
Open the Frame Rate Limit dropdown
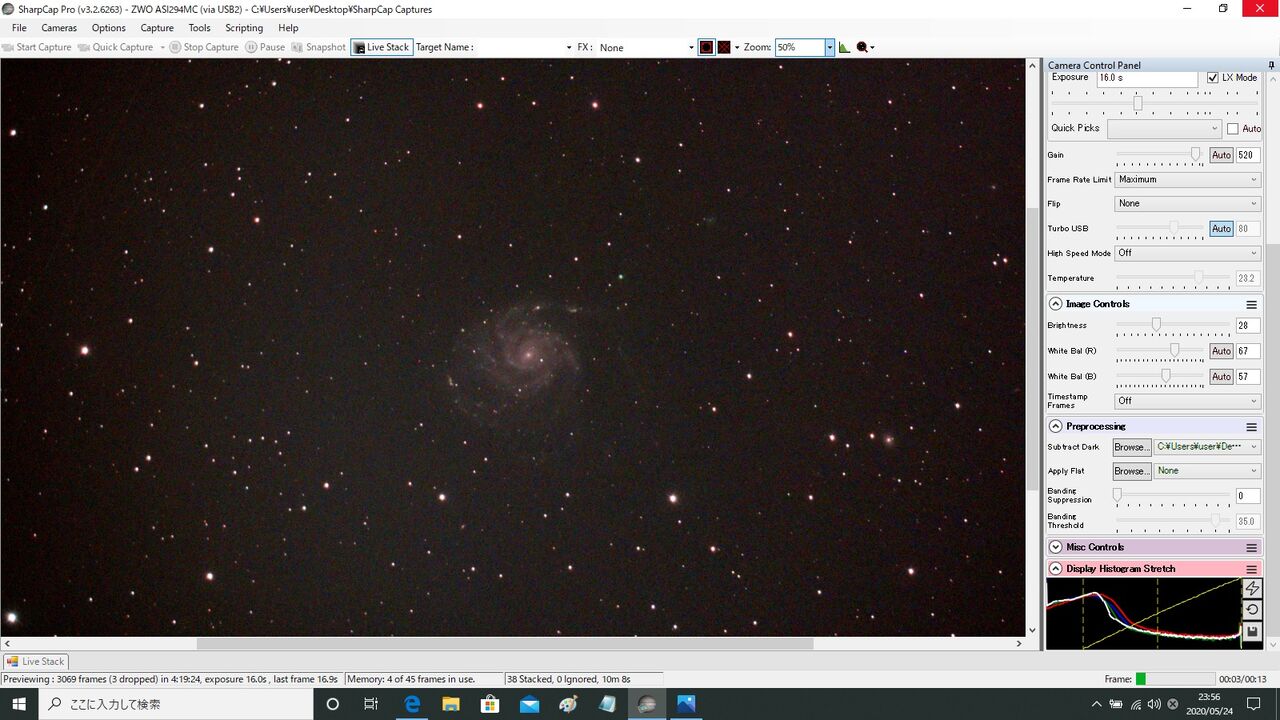1188,180
